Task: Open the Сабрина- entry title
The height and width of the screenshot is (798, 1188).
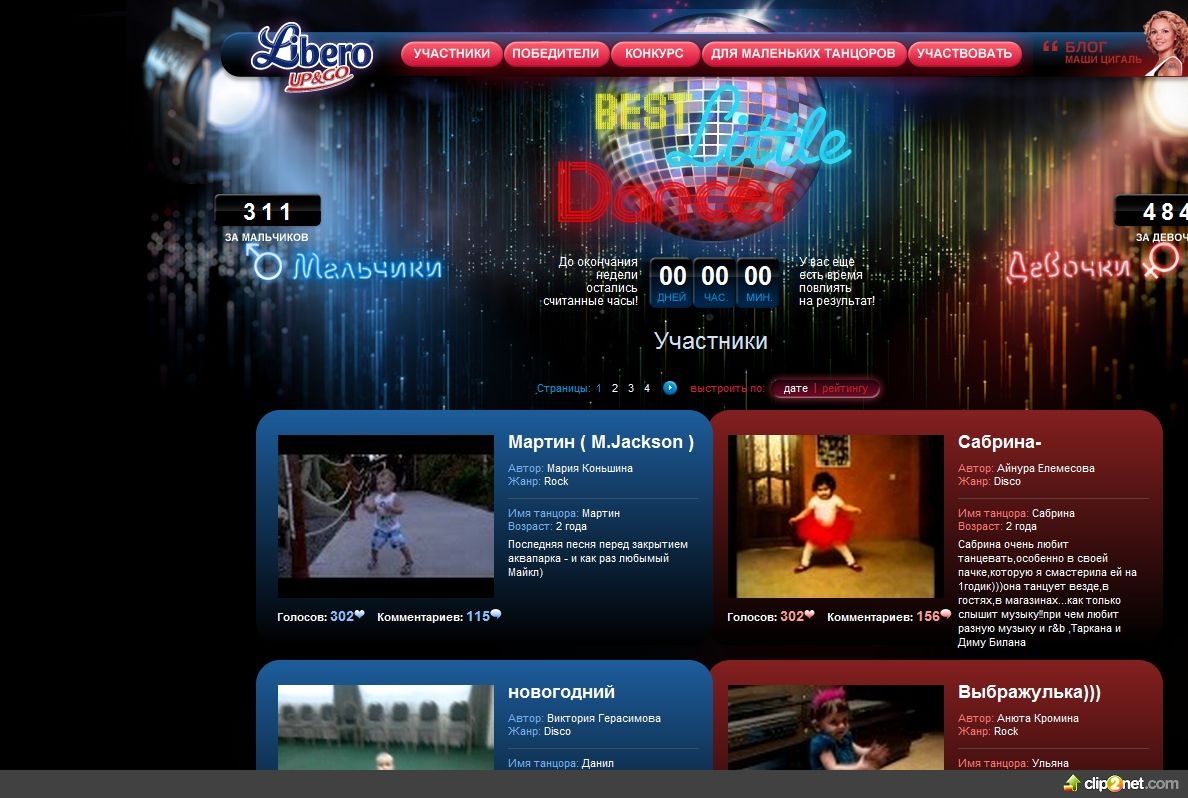Action: pos(999,442)
